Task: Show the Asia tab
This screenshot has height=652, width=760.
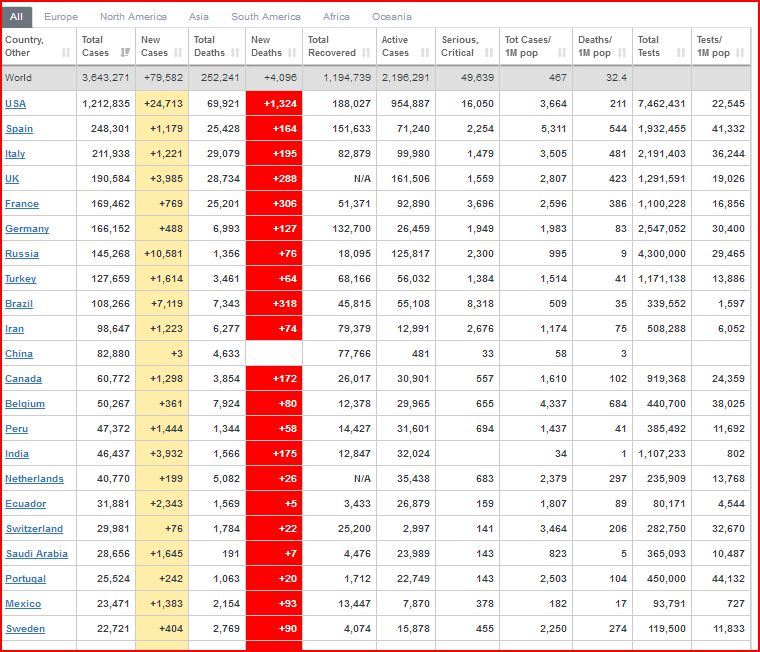Action: click(199, 17)
